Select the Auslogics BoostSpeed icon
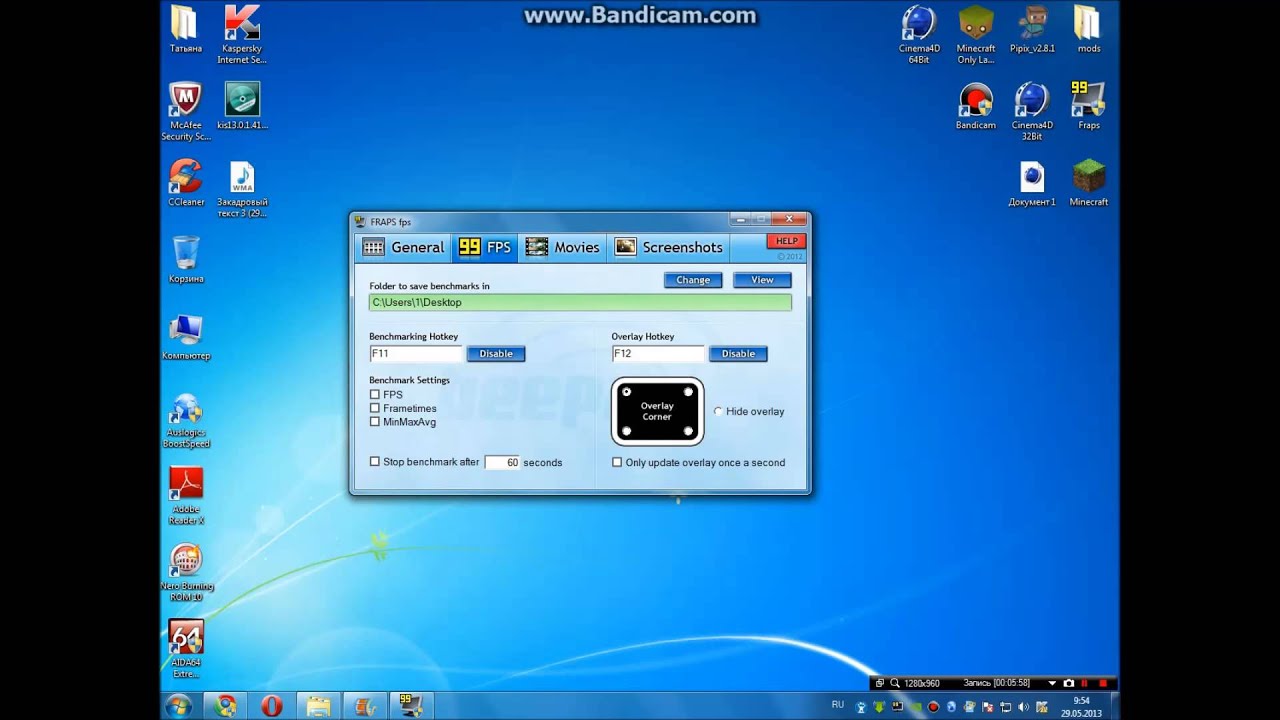This screenshot has width=1280, height=720. pos(186,420)
